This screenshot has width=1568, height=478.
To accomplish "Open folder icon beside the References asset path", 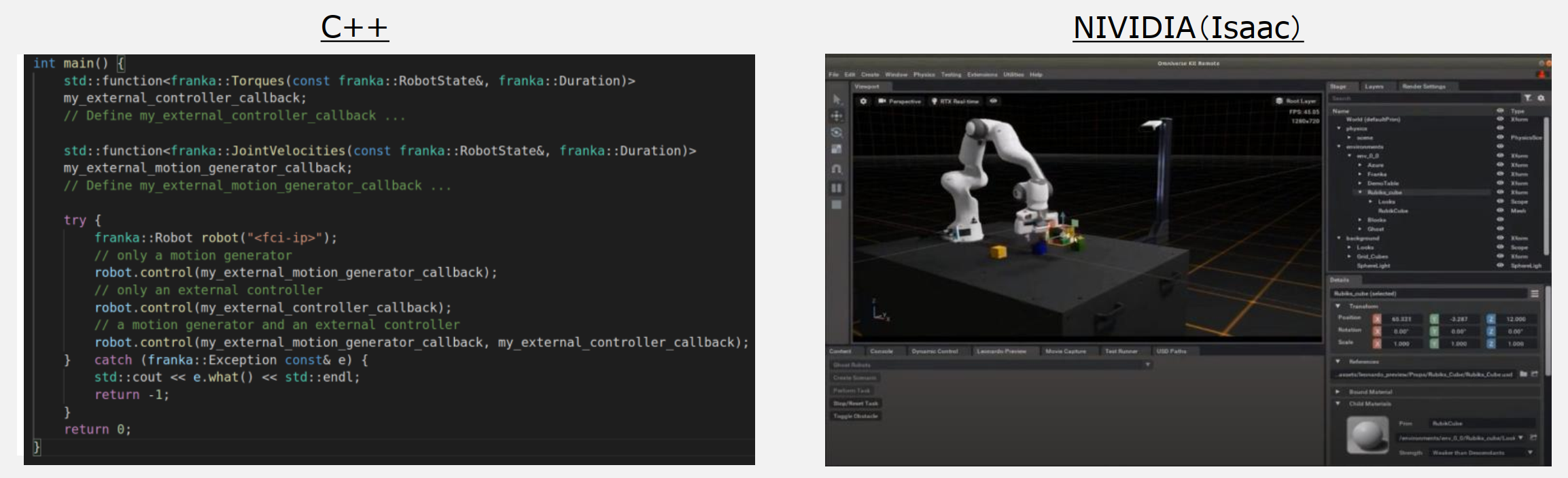I will 1523,374.
